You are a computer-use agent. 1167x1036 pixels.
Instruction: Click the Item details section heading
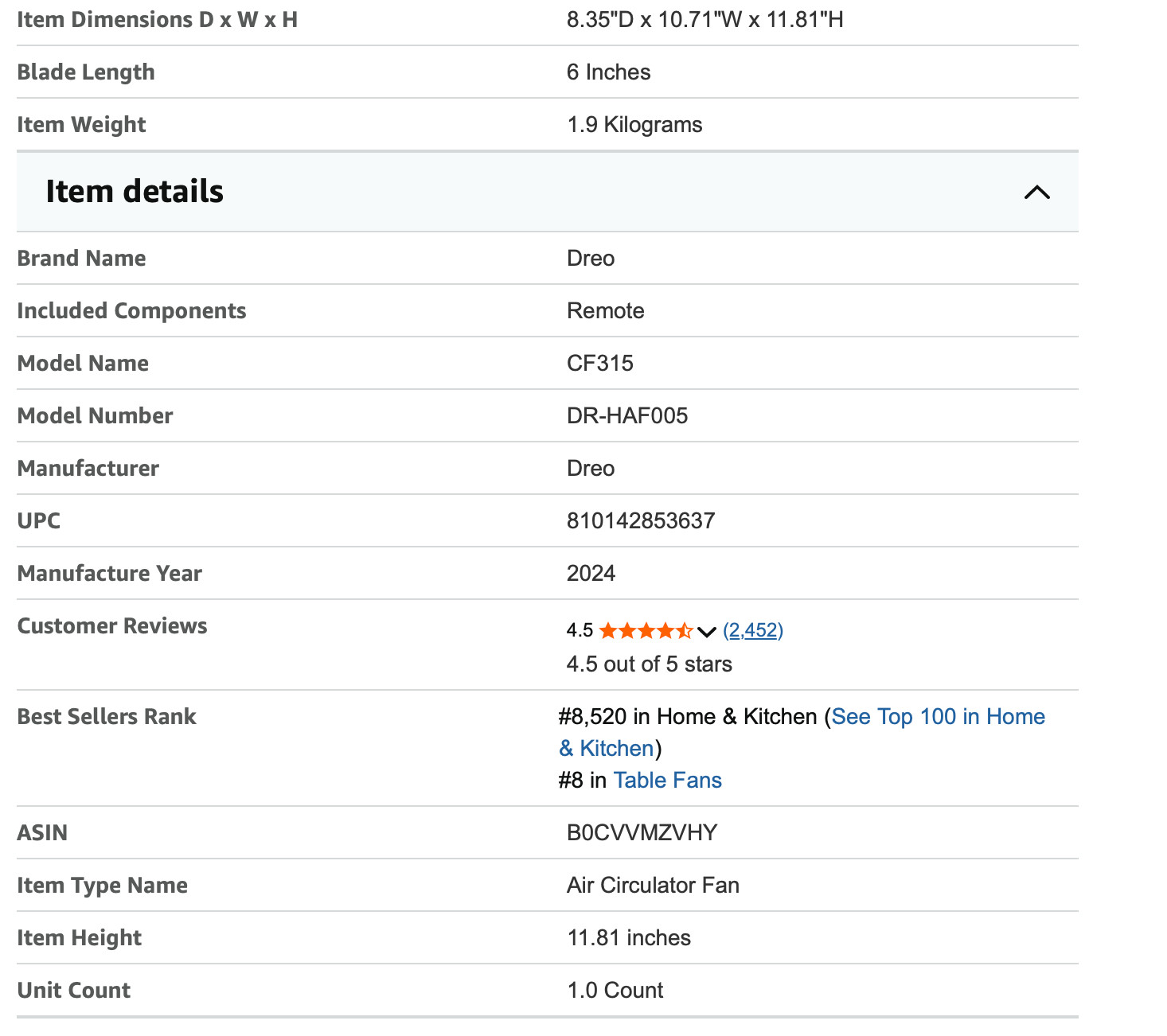tap(135, 192)
